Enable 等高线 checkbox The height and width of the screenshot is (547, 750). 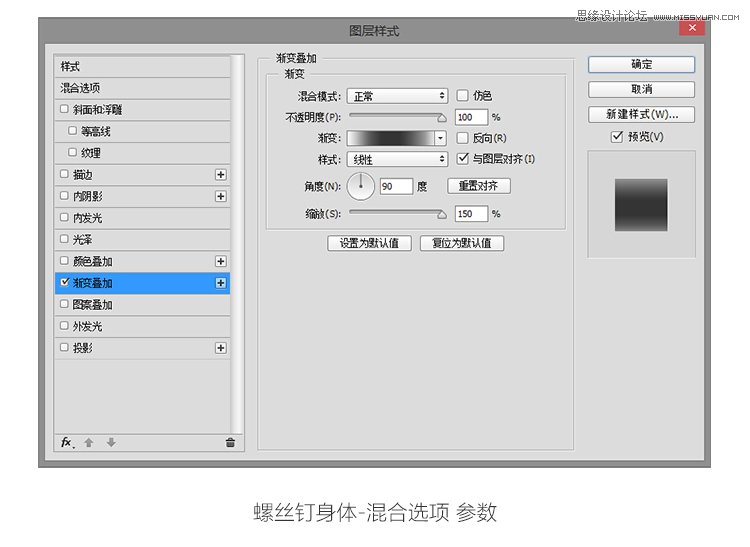pyautogui.click(x=72, y=131)
